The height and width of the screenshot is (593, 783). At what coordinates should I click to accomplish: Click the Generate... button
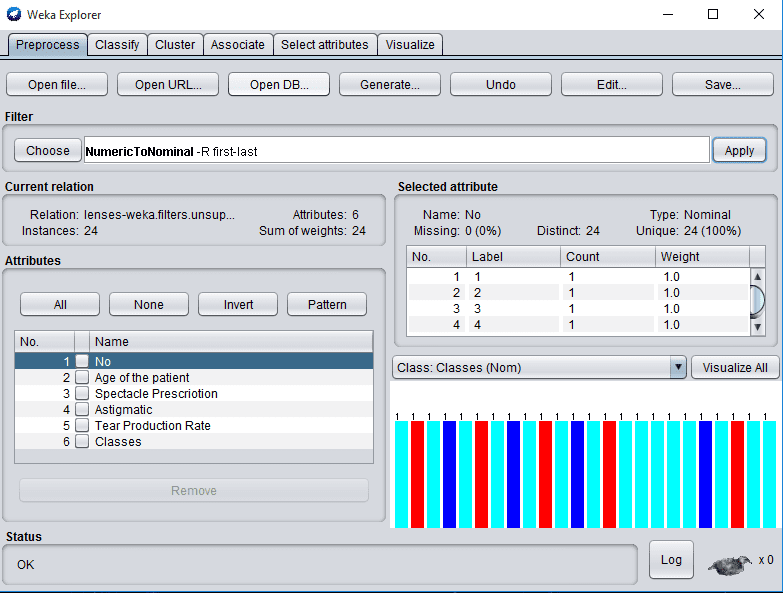click(x=390, y=84)
